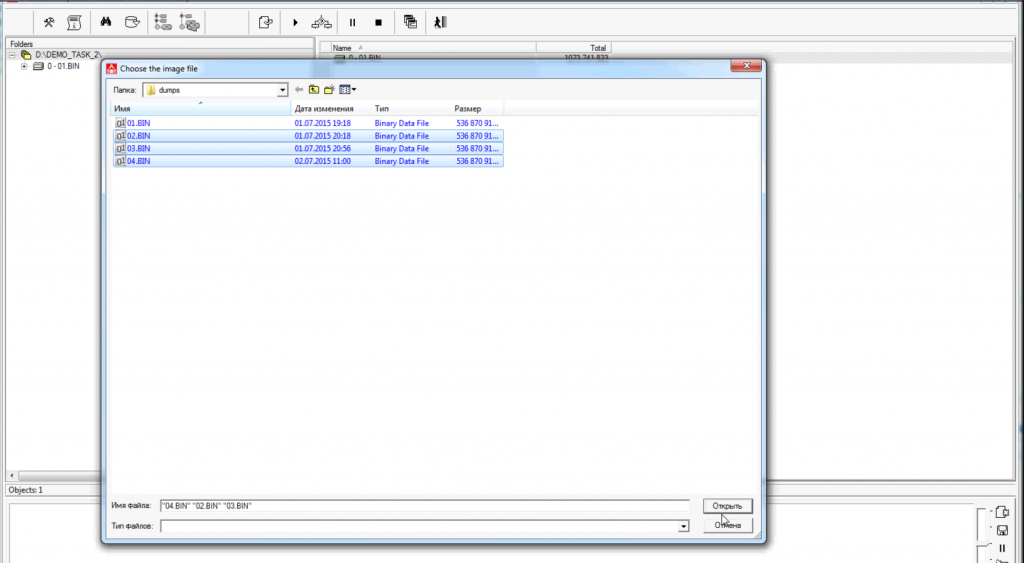The image size is (1024, 563).
Task: Click the running-man exit icon
Action: [439, 22]
